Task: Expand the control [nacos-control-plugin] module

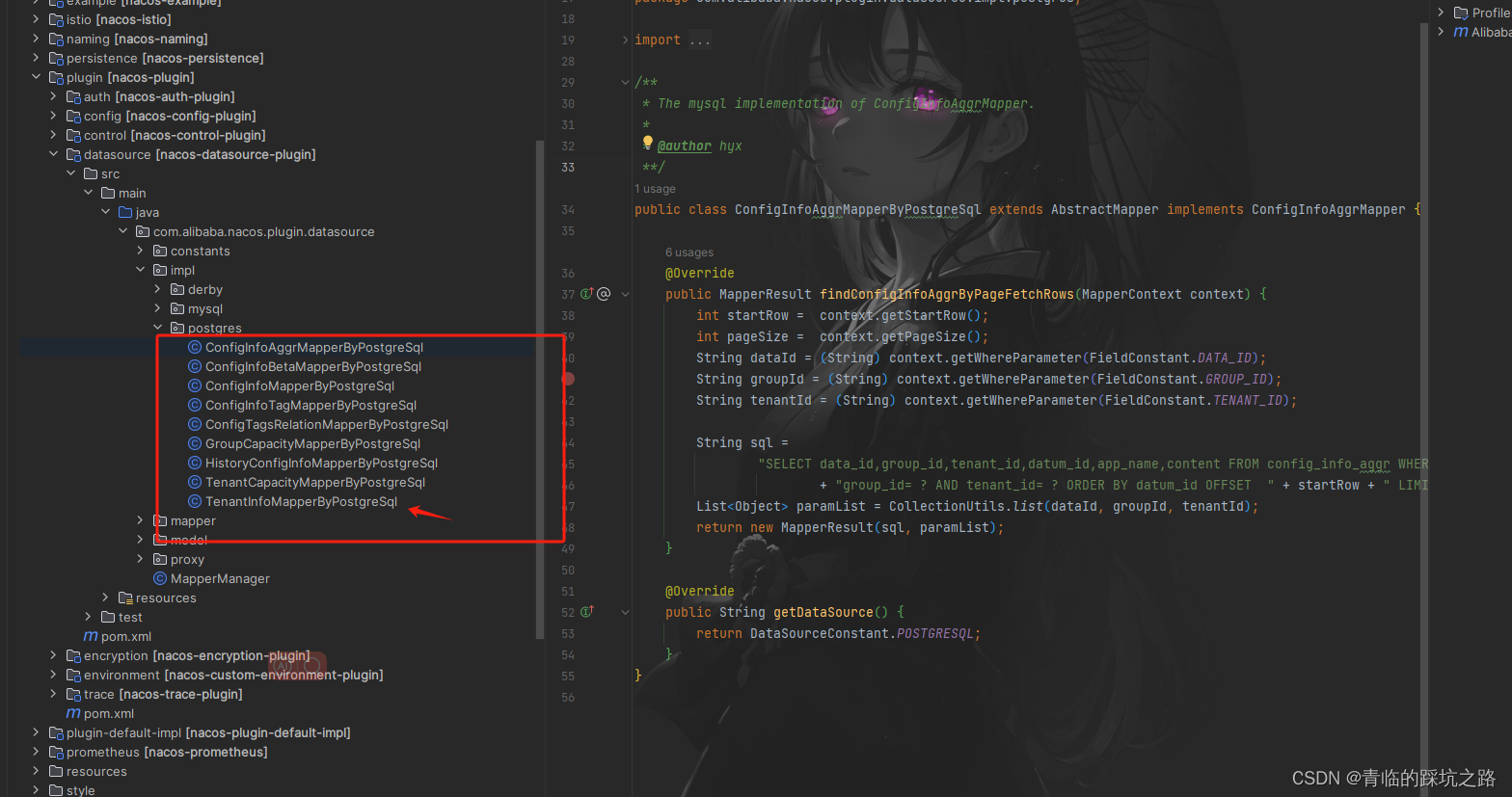Action: coord(54,135)
